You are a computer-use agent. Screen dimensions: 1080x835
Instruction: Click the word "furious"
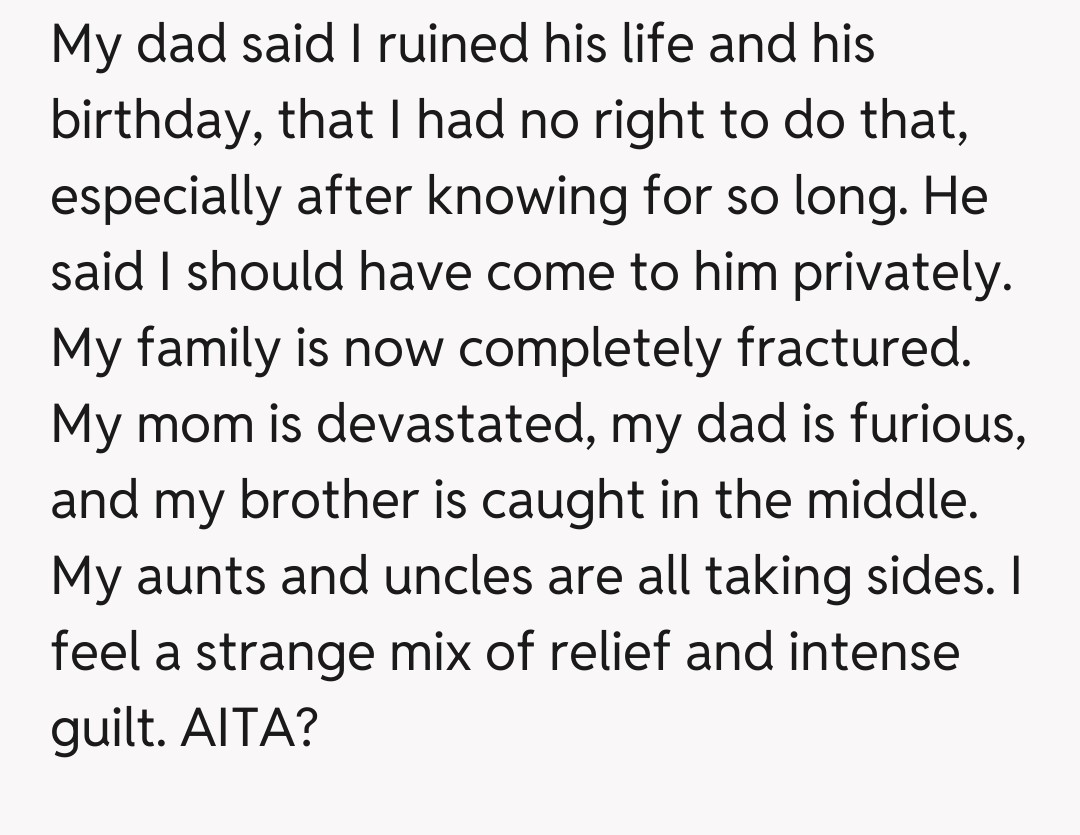tap(937, 424)
